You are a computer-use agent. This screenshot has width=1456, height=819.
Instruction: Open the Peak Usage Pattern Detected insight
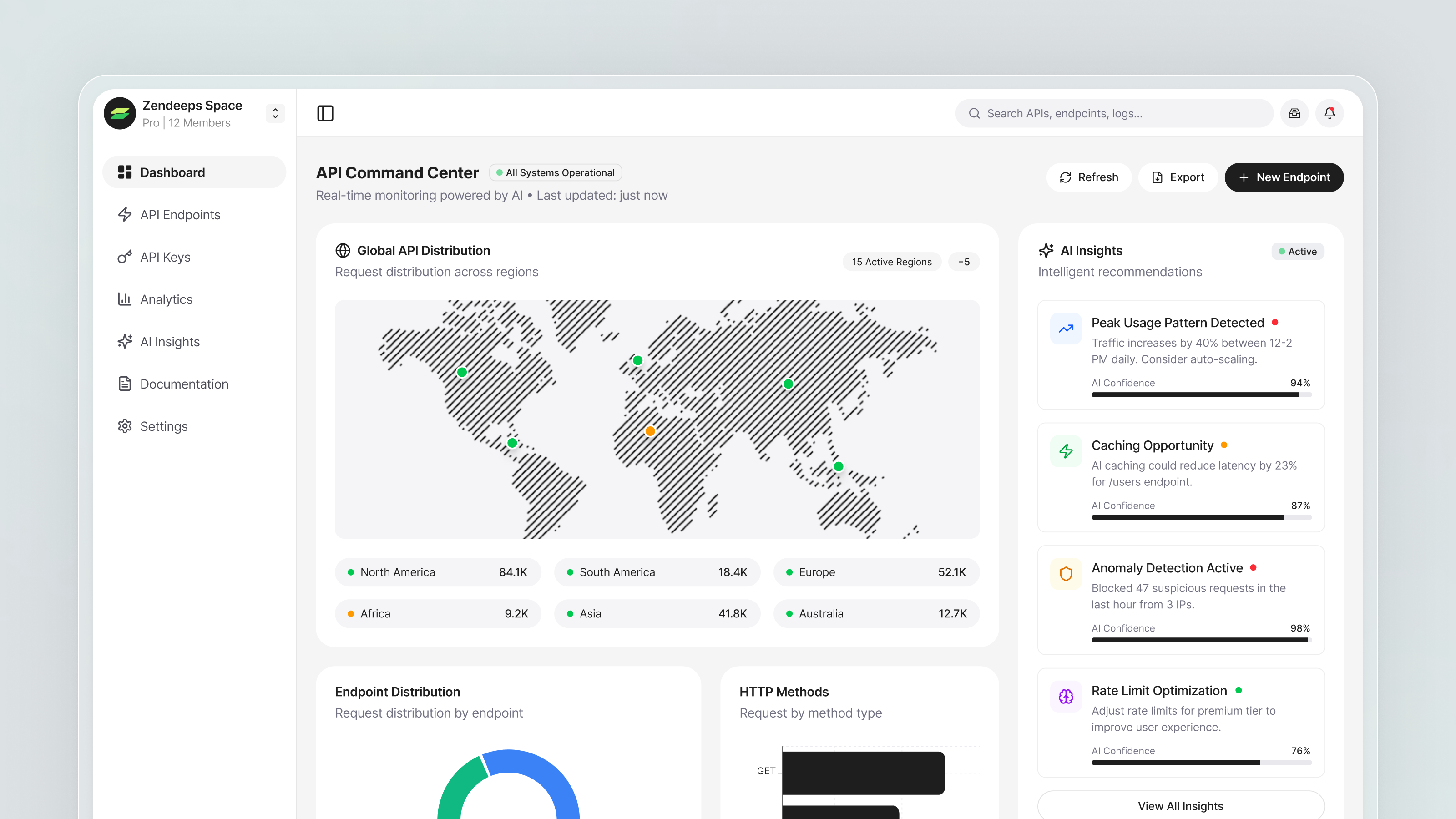coord(1181,355)
